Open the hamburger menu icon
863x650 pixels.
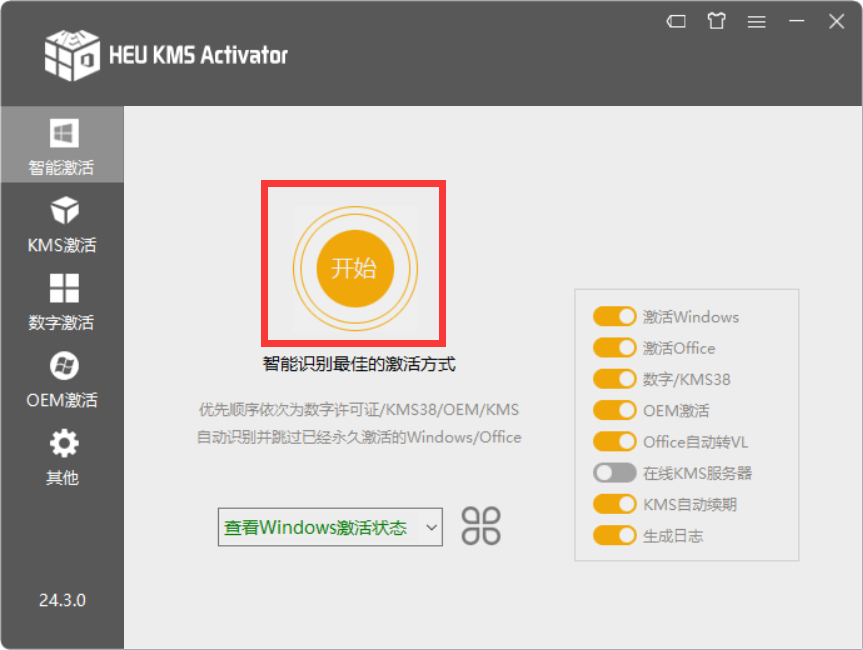(x=757, y=21)
